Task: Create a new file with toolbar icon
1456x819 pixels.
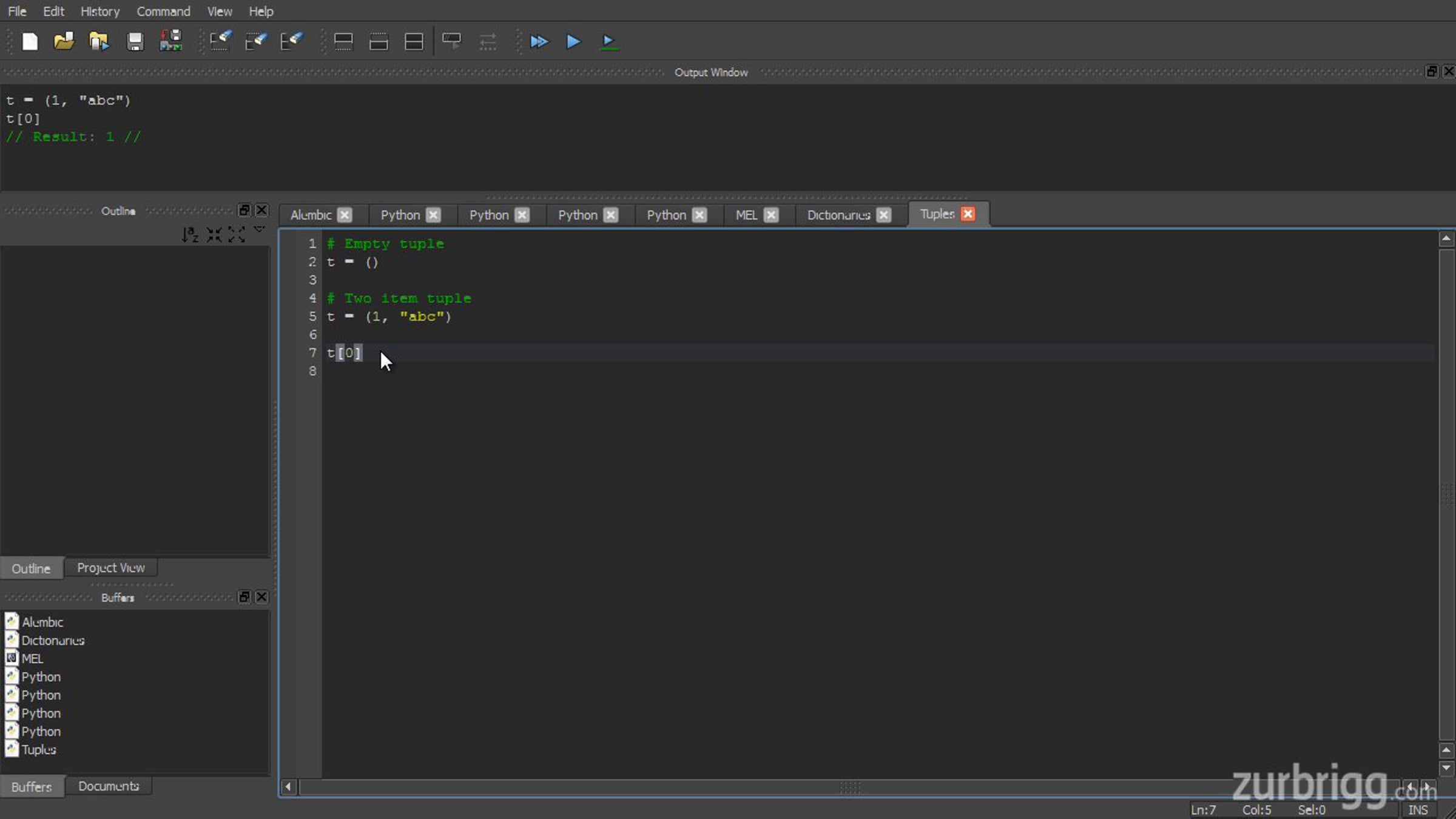Action: coord(30,41)
